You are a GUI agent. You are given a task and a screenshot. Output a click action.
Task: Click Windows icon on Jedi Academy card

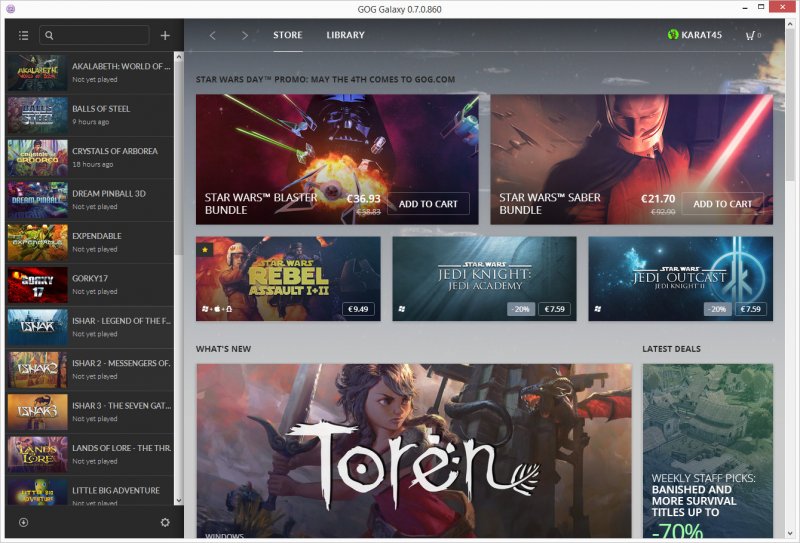click(402, 309)
